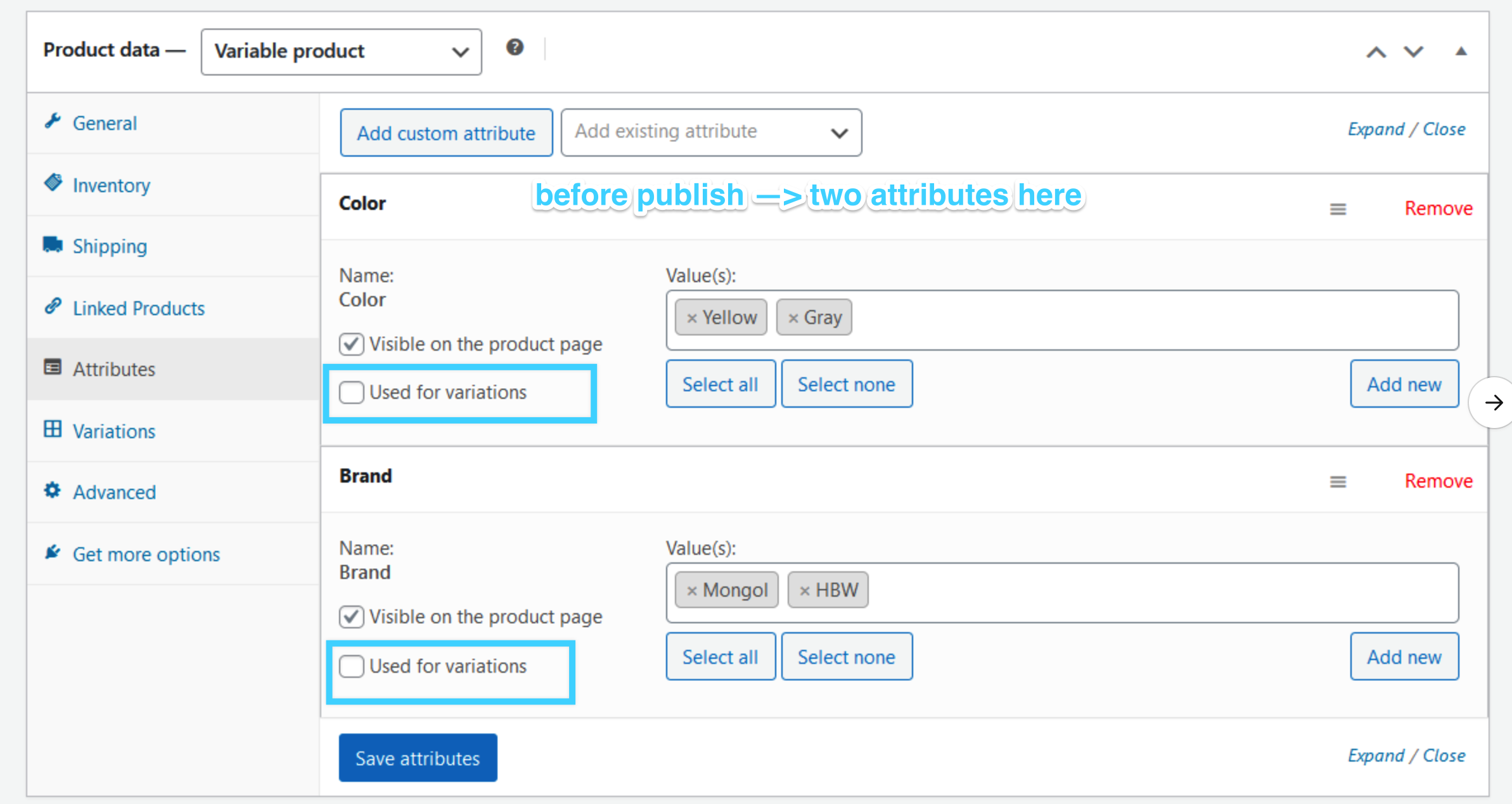Open Advanced settings via gear icon

tap(52, 491)
